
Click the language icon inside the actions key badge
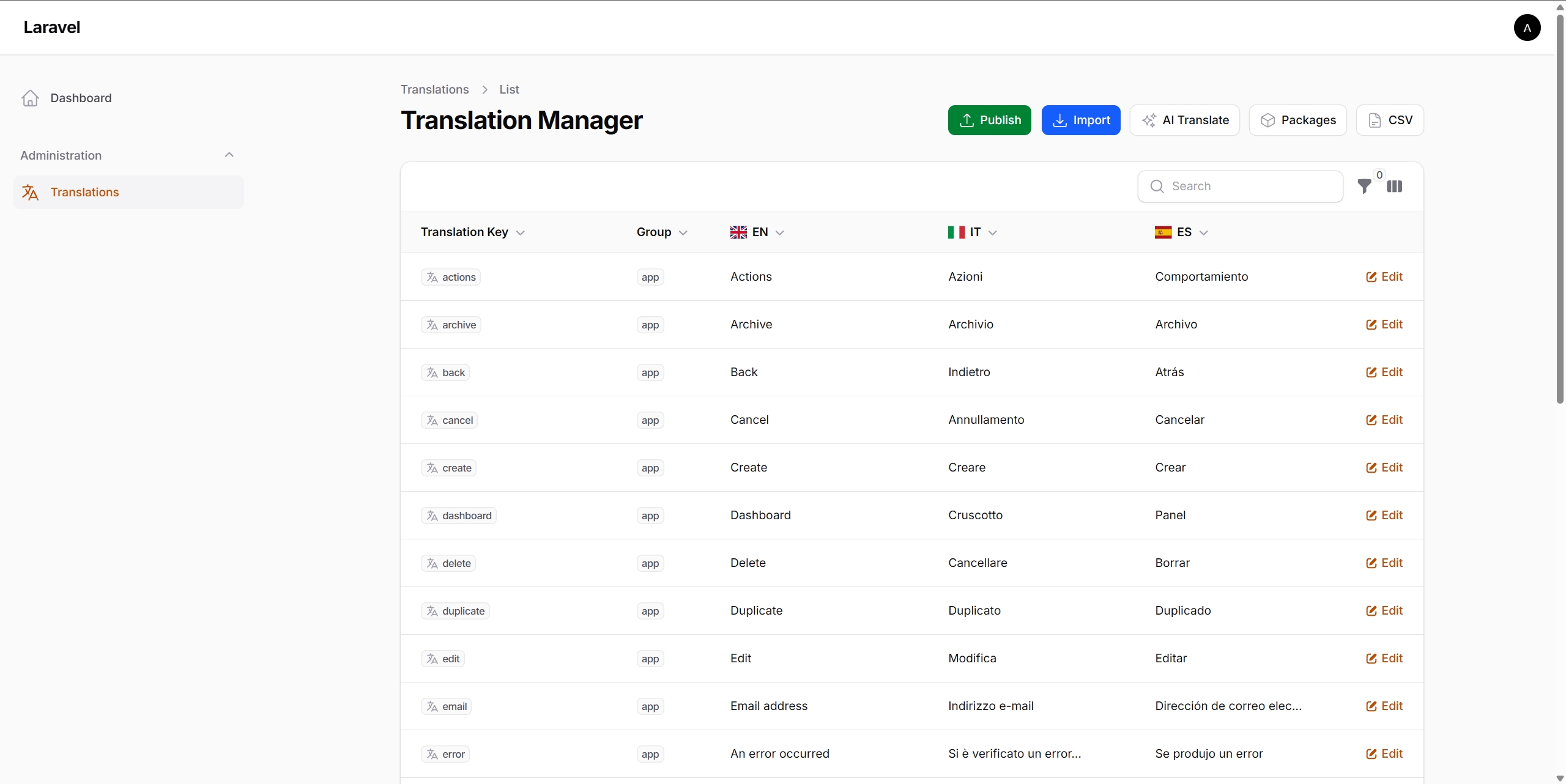[432, 277]
